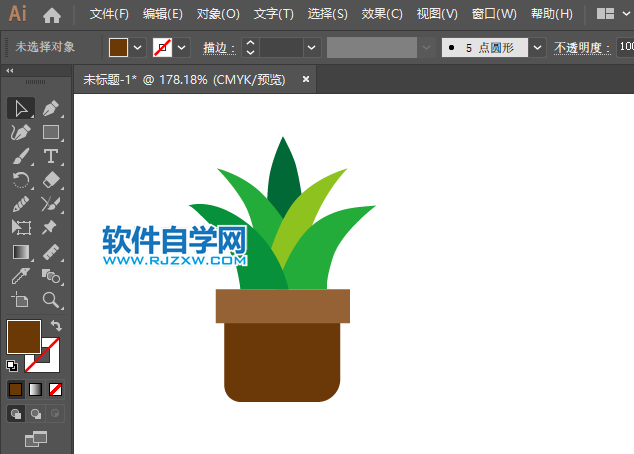Click the Ai application logo
This screenshot has height=454, width=634.
tap(17, 14)
